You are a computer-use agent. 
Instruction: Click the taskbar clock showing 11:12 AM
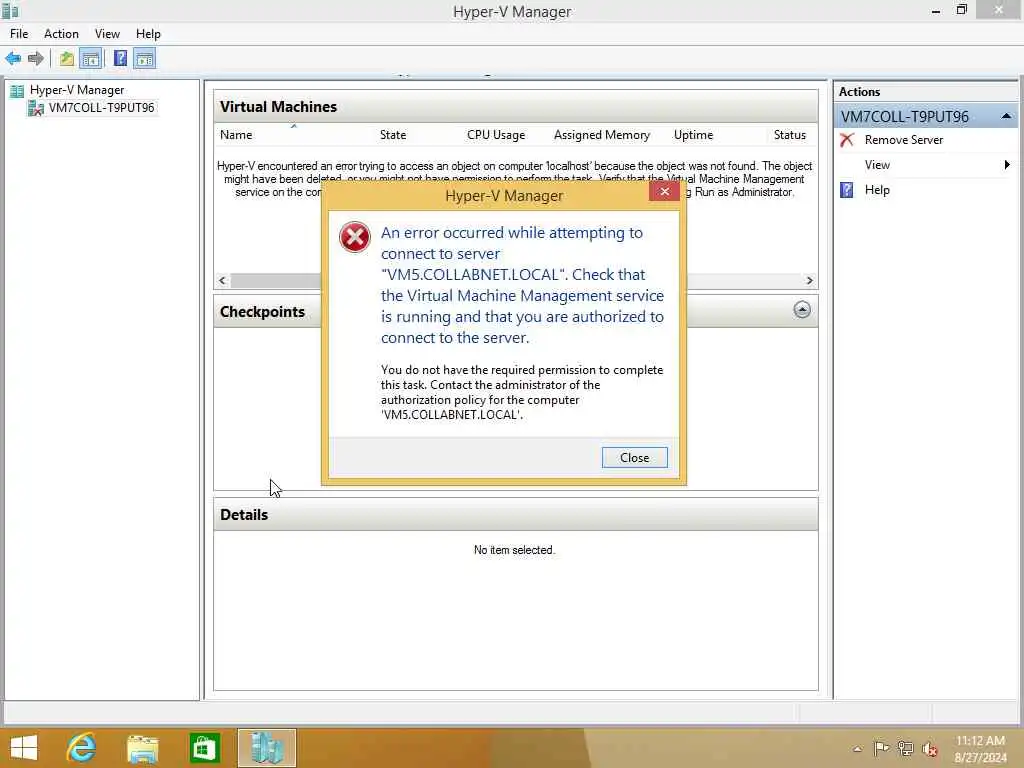pos(980,741)
